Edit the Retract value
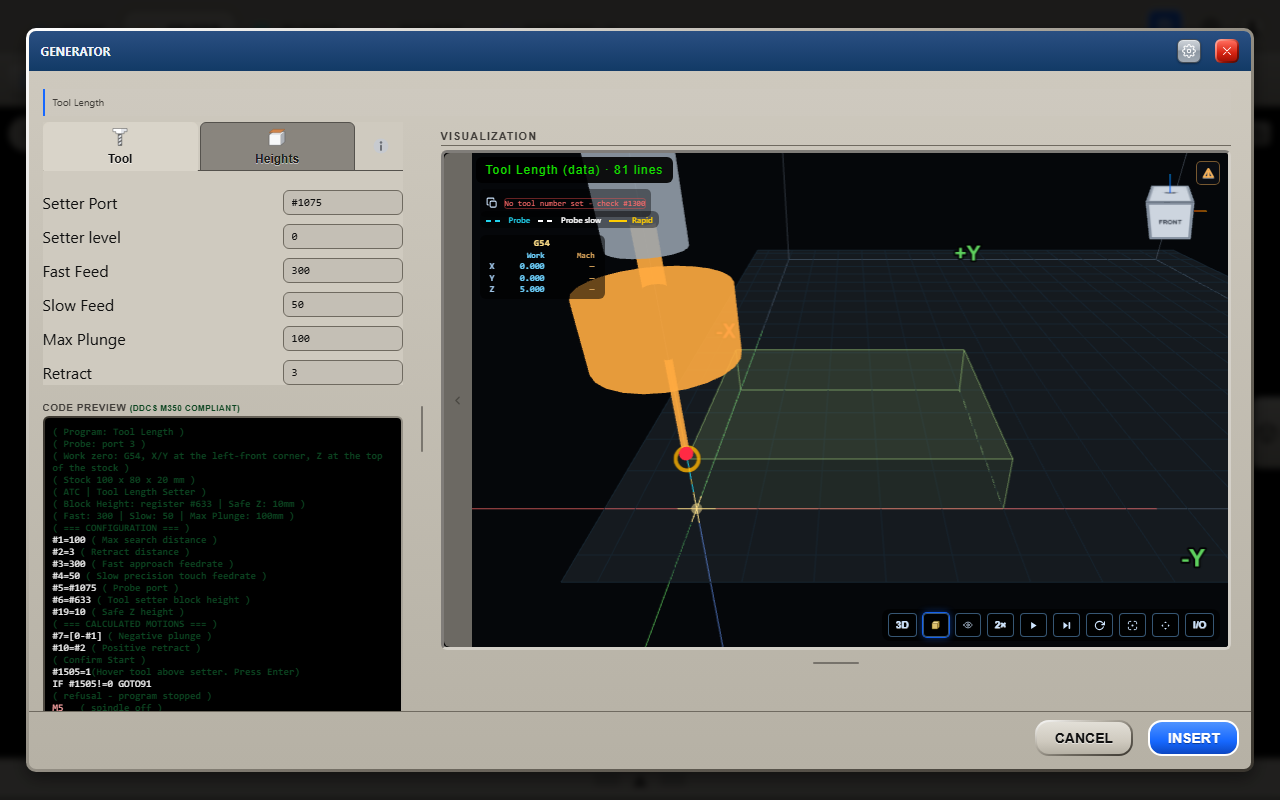The image size is (1280, 800). tap(343, 373)
